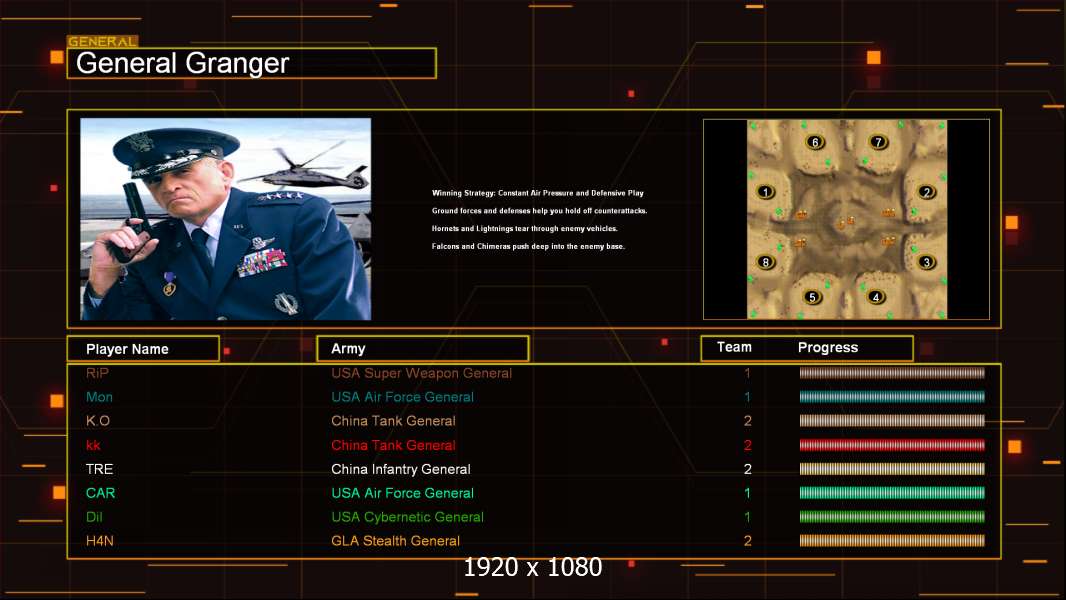Click TRE's team number 2

(x=747, y=469)
